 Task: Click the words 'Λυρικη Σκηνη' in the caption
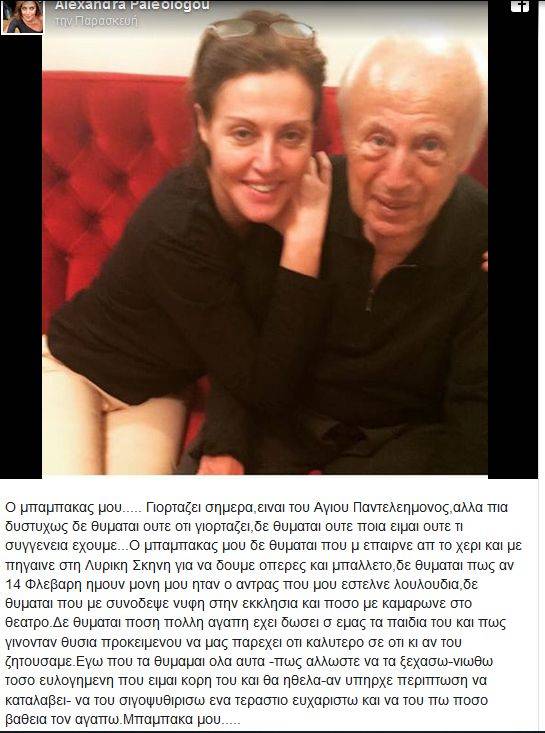[126, 566]
